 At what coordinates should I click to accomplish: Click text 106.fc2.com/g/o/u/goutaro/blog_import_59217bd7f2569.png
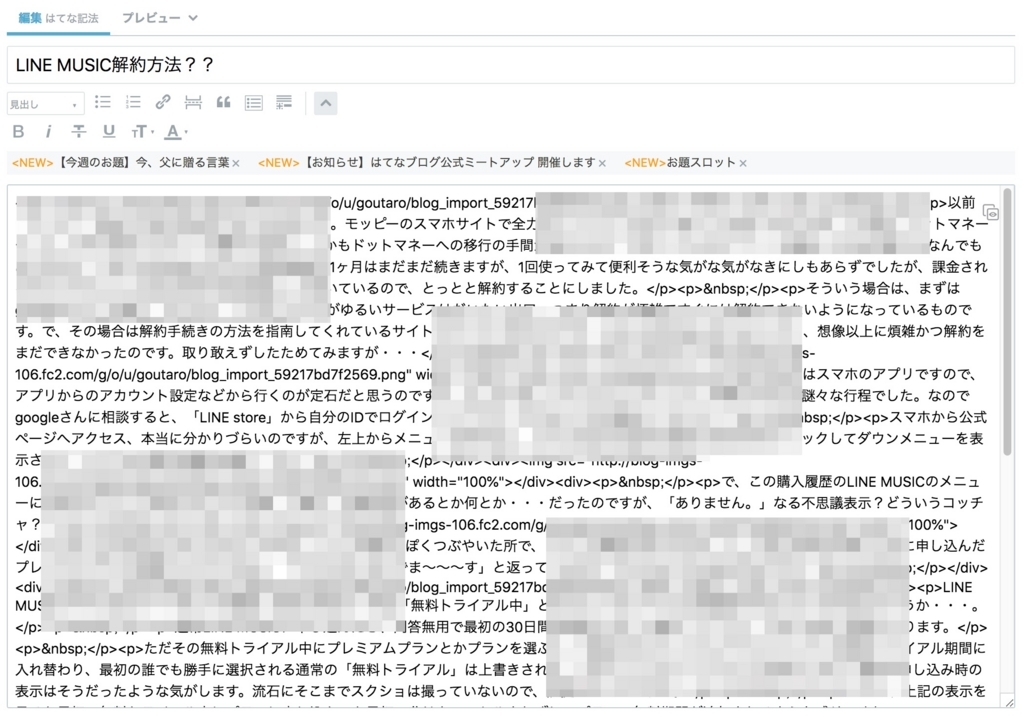[x=213, y=375]
